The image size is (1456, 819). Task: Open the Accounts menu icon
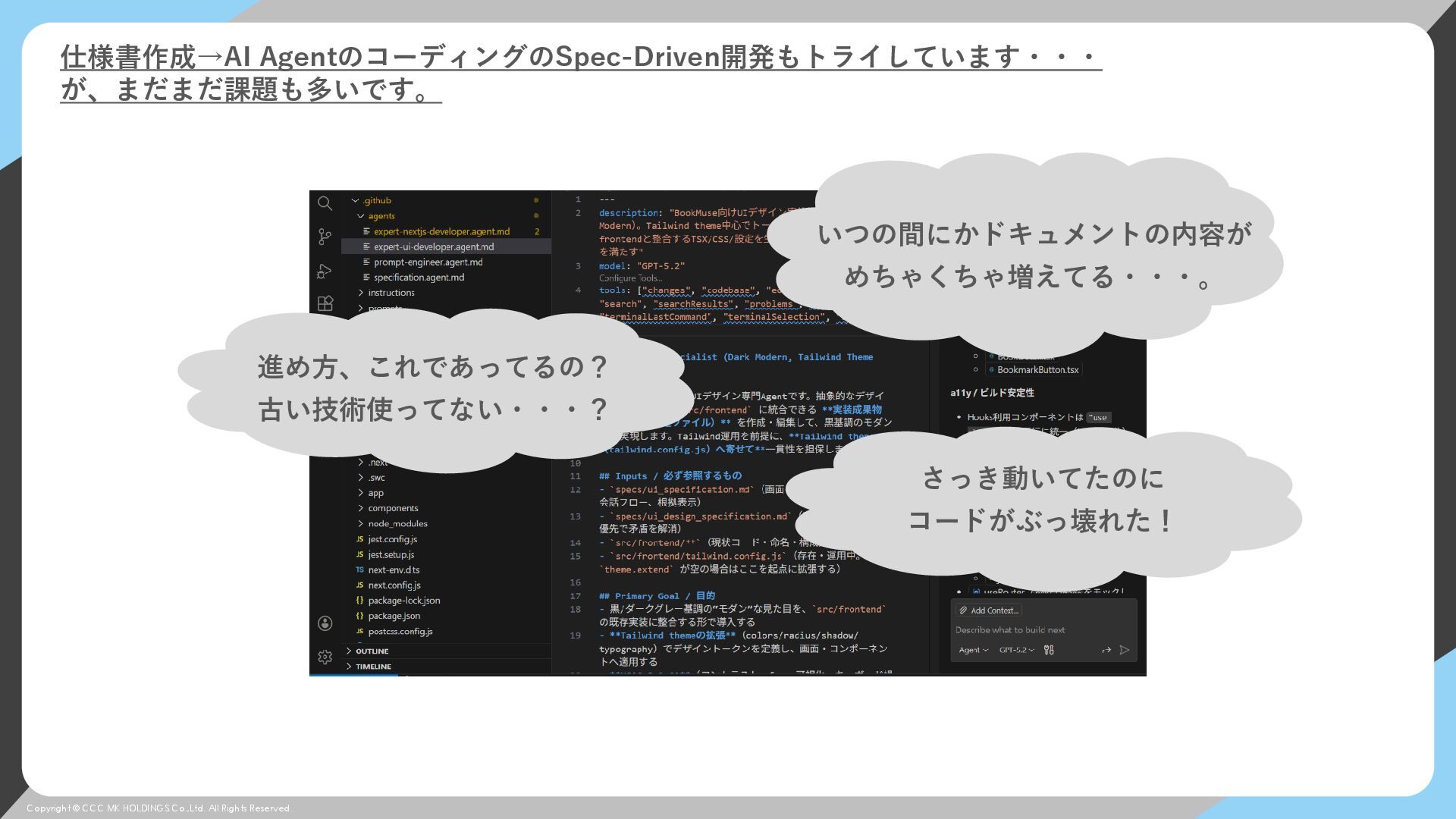point(325,623)
